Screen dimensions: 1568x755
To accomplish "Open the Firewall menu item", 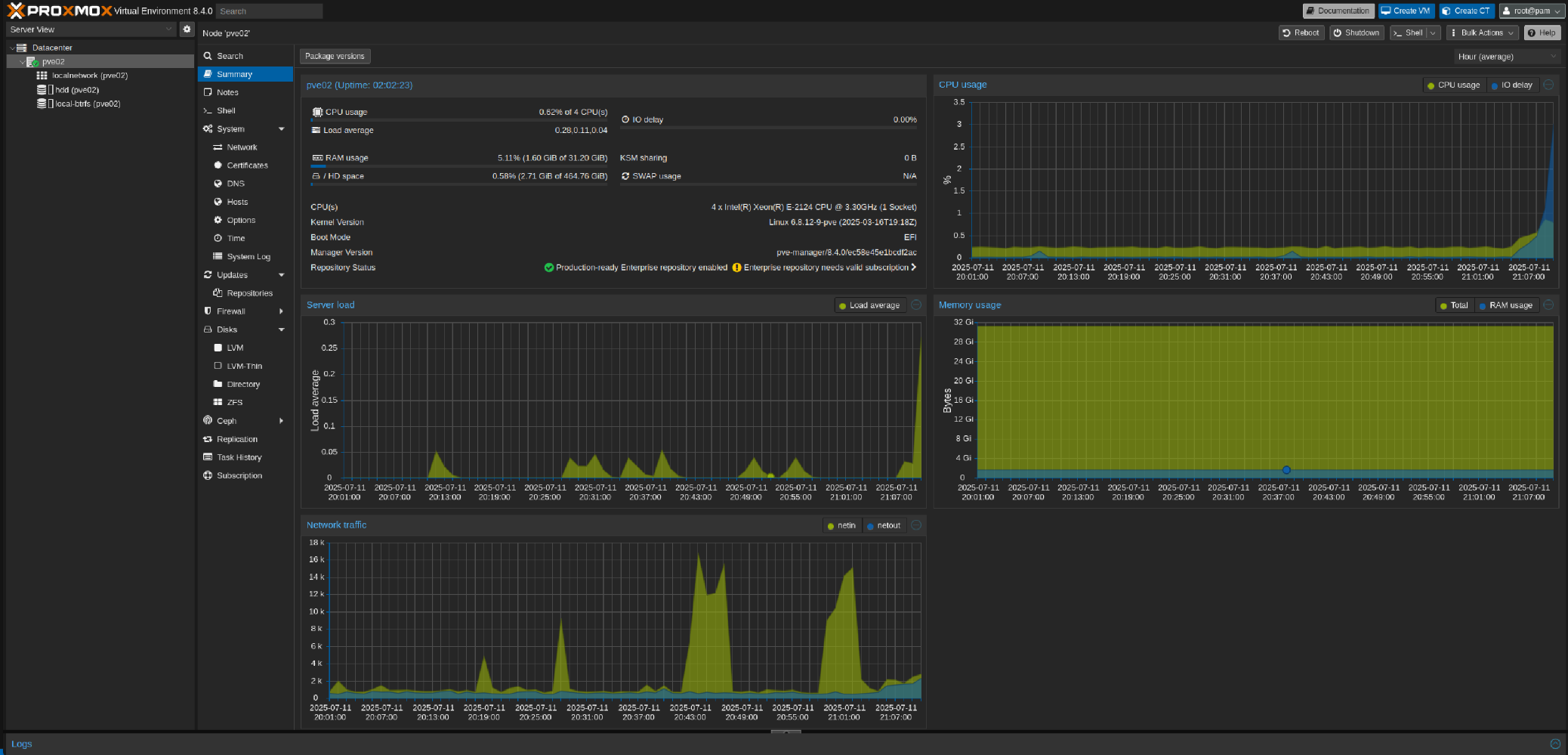I will [245, 311].
